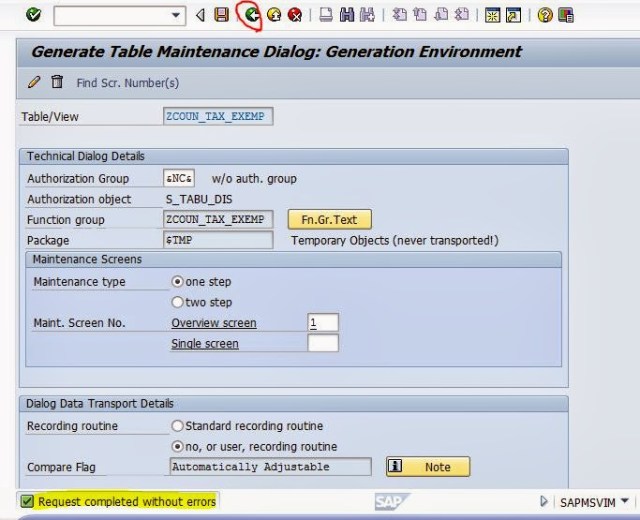Click the Package field $TMP
640x520 pixels.
[218, 240]
